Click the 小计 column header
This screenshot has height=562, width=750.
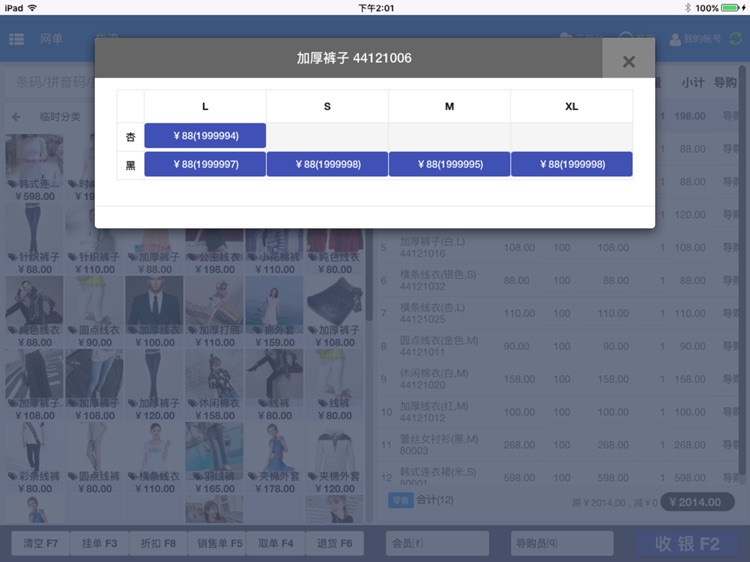pyautogui.click(x=692, y=82)
